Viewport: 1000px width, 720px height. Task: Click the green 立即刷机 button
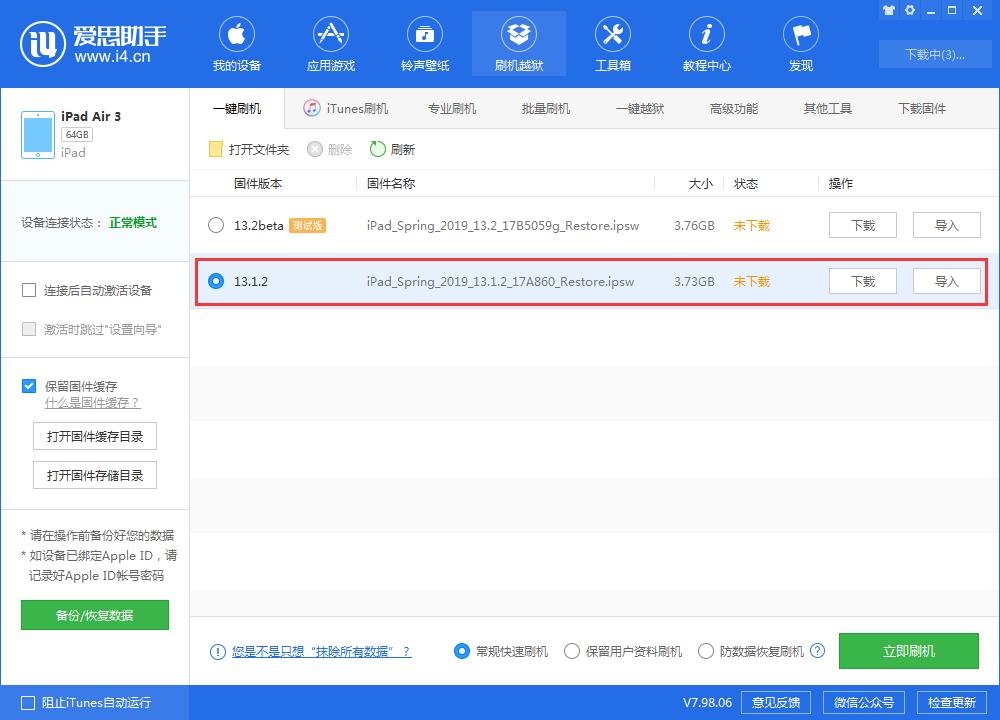(909, 651)
